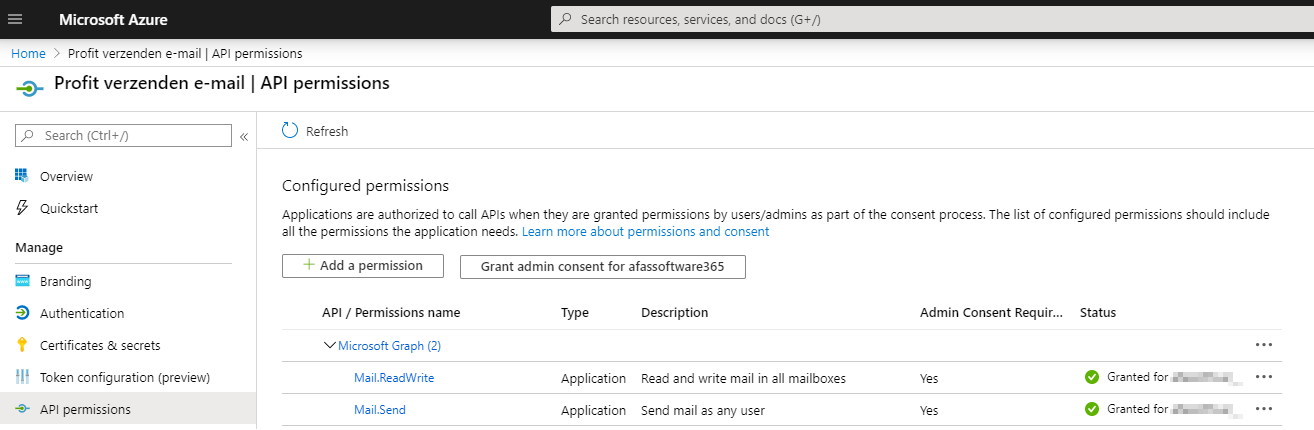Click Application type in Mail.Send row
The height and width of the screenshot is (430, 1314).
[593, 411]
